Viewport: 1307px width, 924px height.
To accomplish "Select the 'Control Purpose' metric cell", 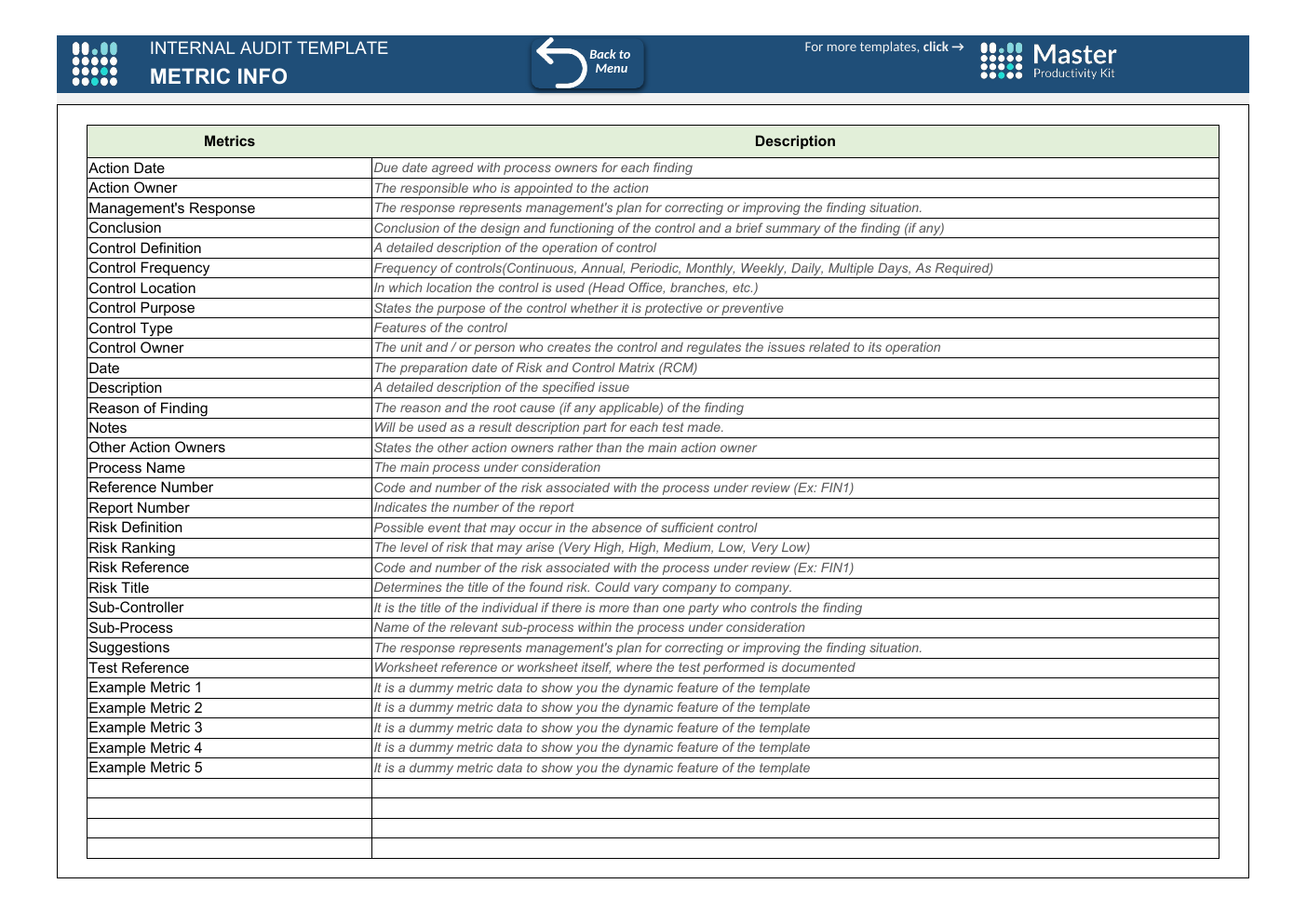I will click(x=229, y=308).
